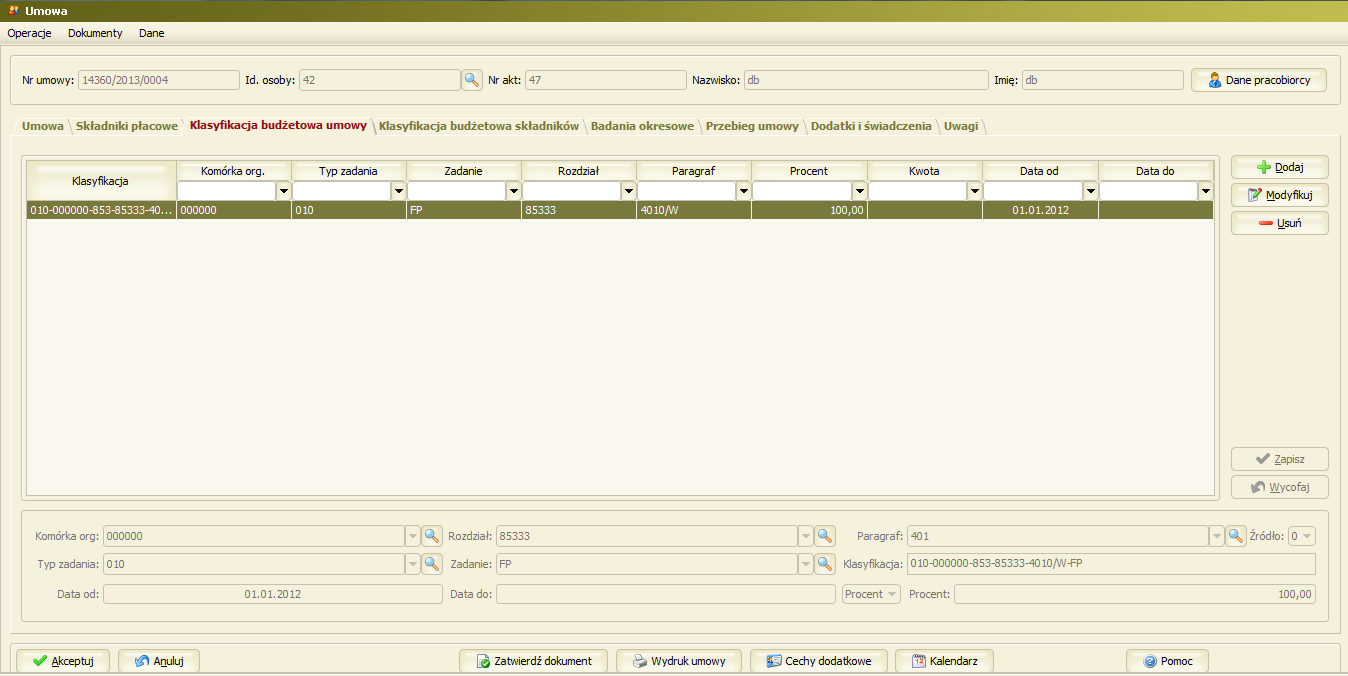The width and height of the screenshot is (1348, 676).
Task: Open dropdown arrow of Paragraf field 401
Action: pyautogui.click(x=1217, y=536)
